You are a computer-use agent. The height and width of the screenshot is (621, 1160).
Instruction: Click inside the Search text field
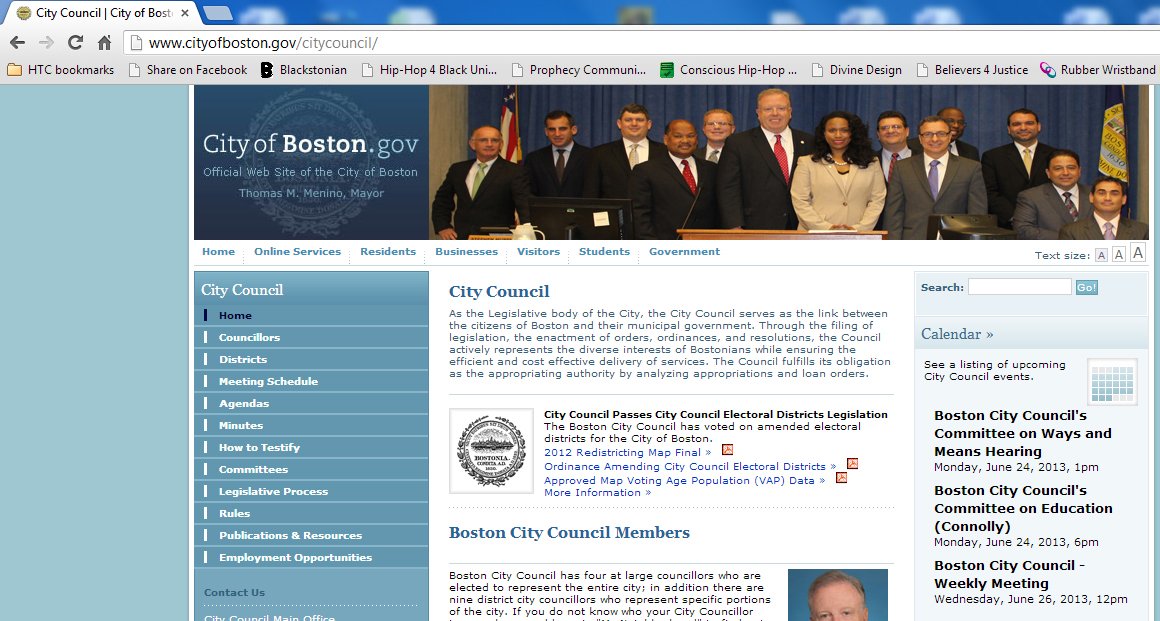coord(1019,287)
